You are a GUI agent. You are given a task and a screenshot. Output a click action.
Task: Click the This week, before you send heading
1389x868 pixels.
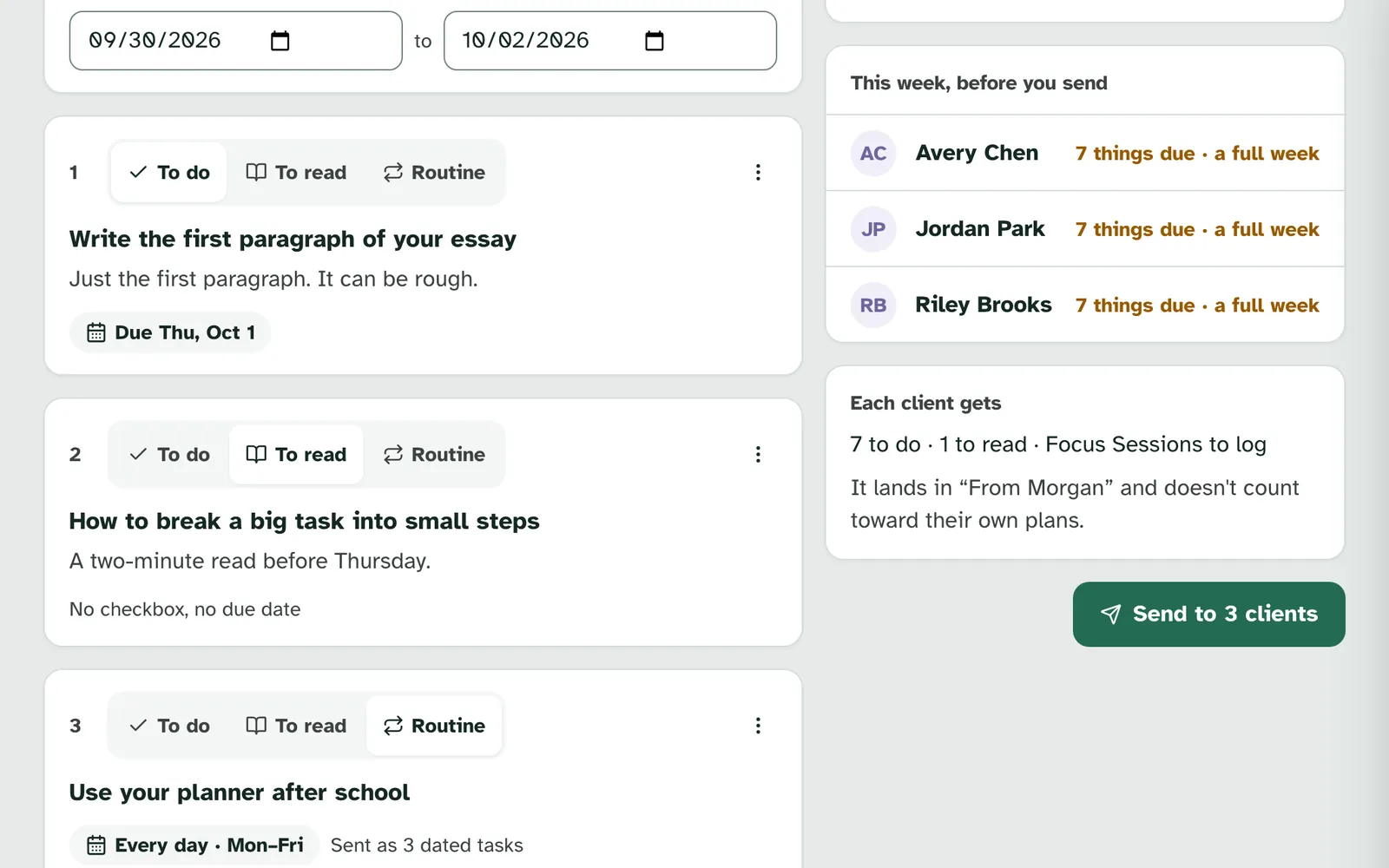pos(978,83)
